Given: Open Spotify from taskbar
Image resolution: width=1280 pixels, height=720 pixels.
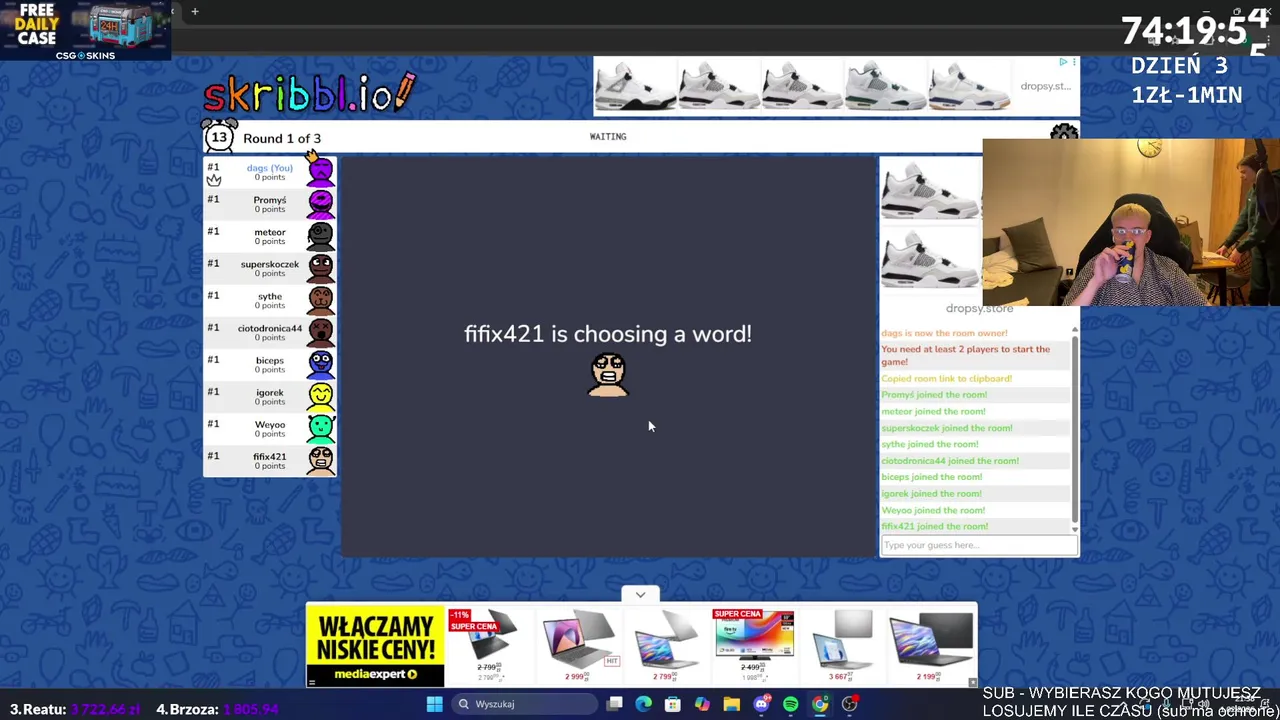Looking at the screenshot, I should click(x=790, y=704).
